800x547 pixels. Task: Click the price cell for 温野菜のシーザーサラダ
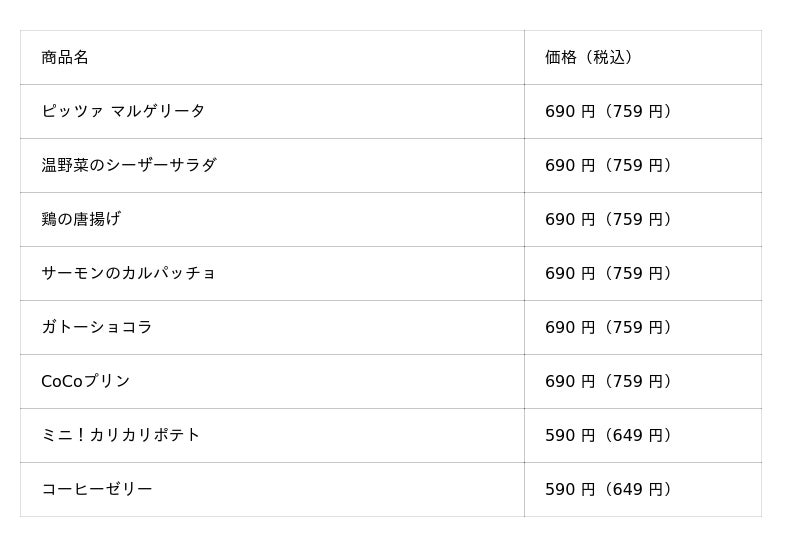pos(610,166)
